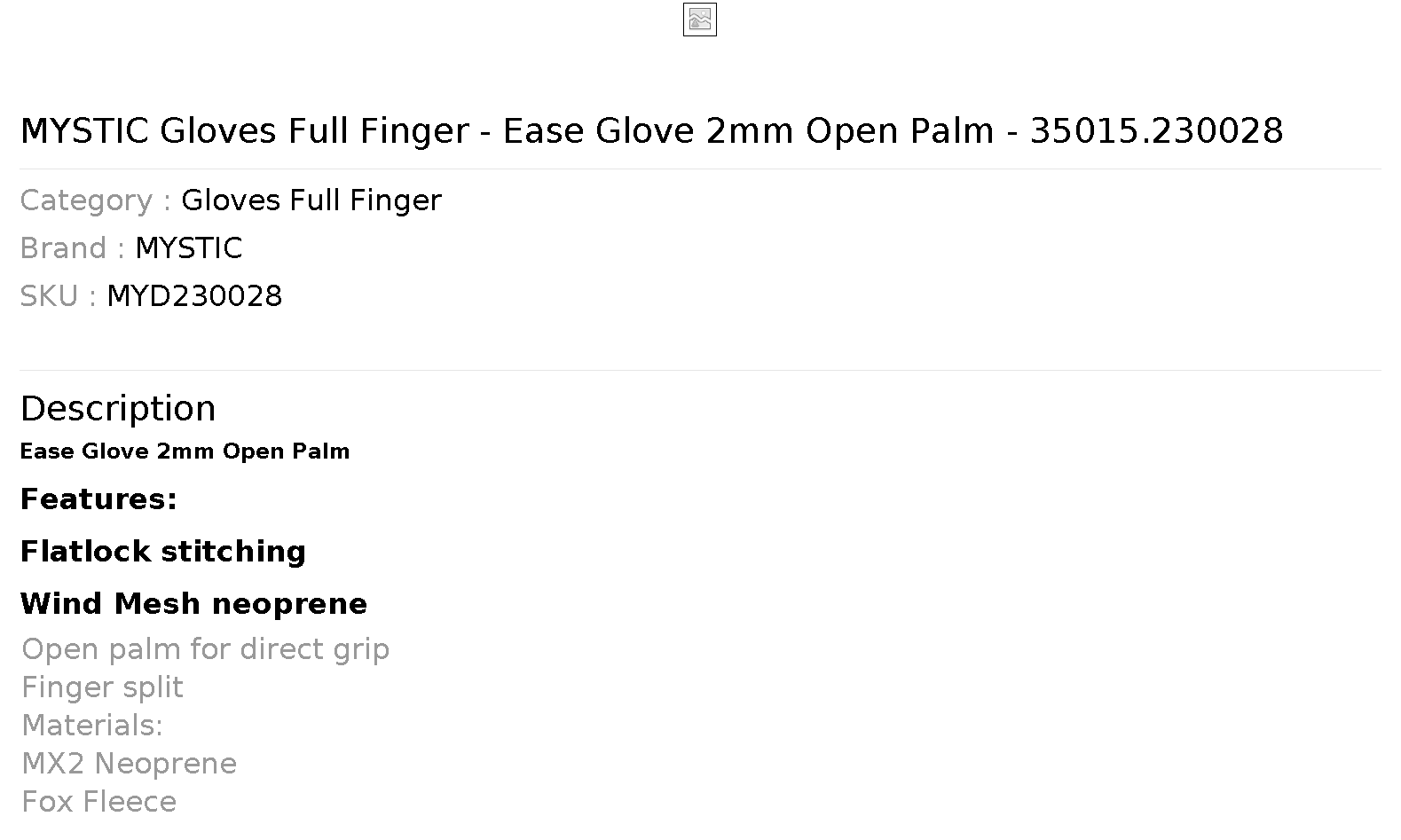The image size is (1401, 840).
Task: Click the Finger split feature text
Action: coord(102,687)
